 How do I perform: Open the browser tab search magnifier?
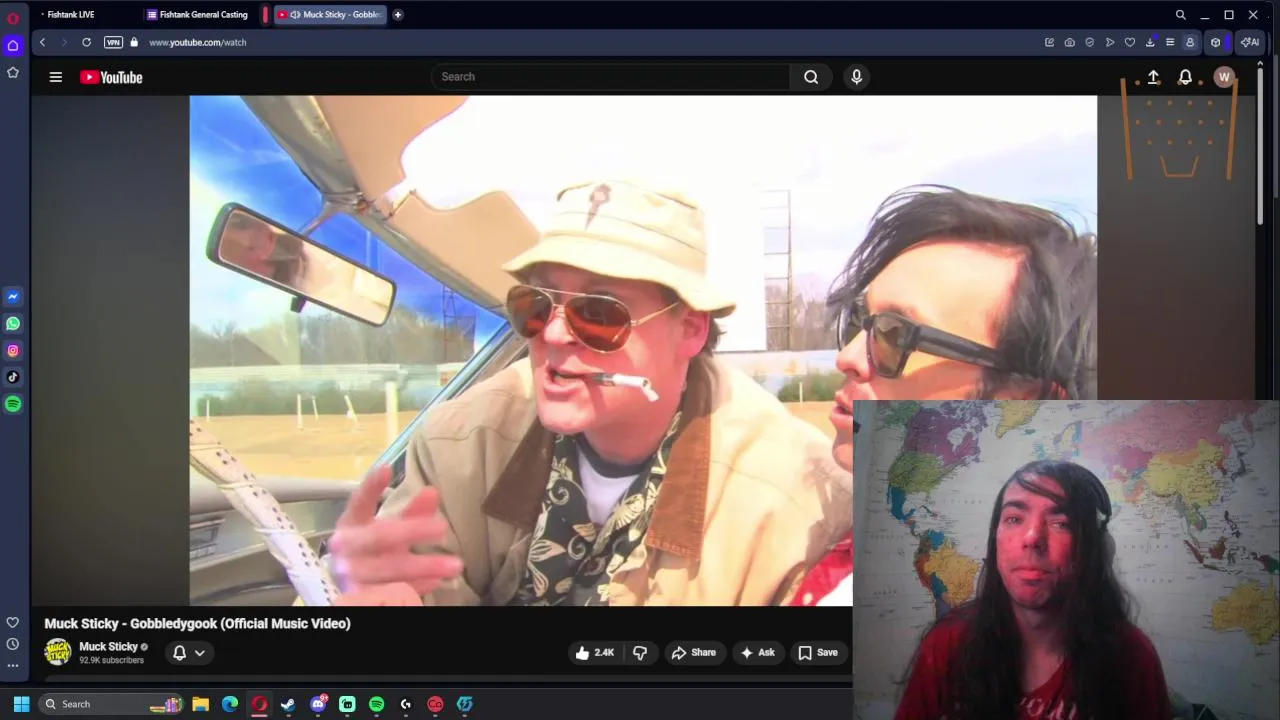pos(1180,14)
